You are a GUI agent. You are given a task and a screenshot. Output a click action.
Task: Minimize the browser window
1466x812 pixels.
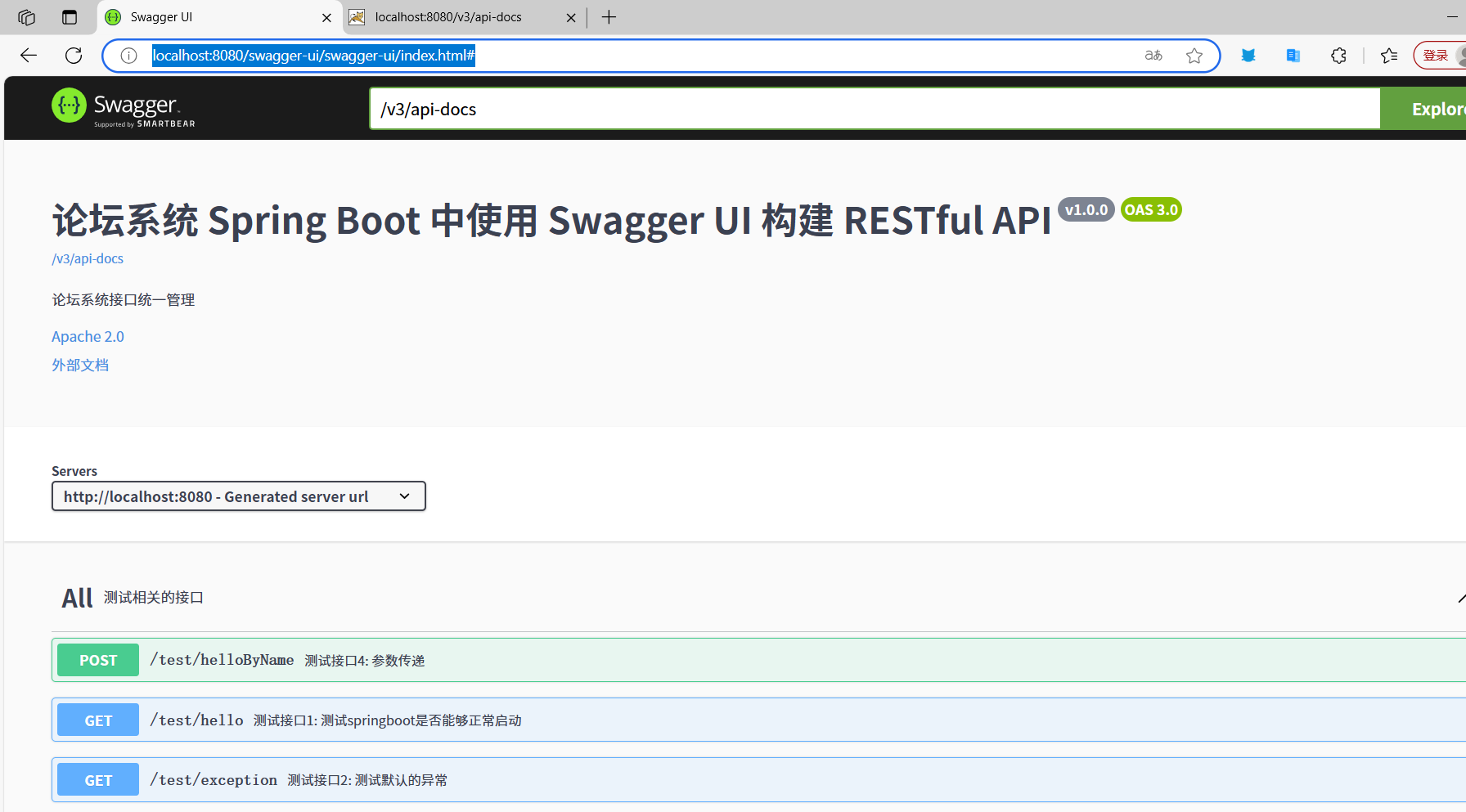click(x=1453, y=16)
